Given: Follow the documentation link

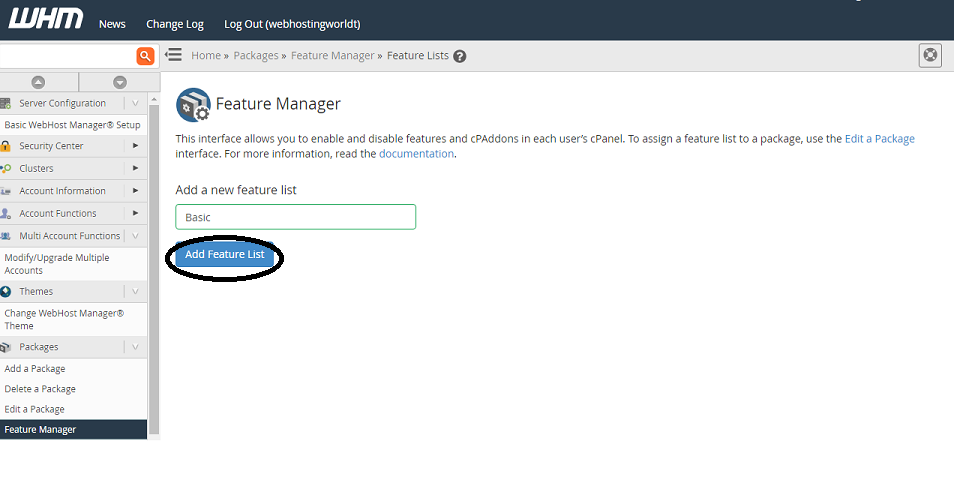Looking at the screenshot, I should 415,154.
